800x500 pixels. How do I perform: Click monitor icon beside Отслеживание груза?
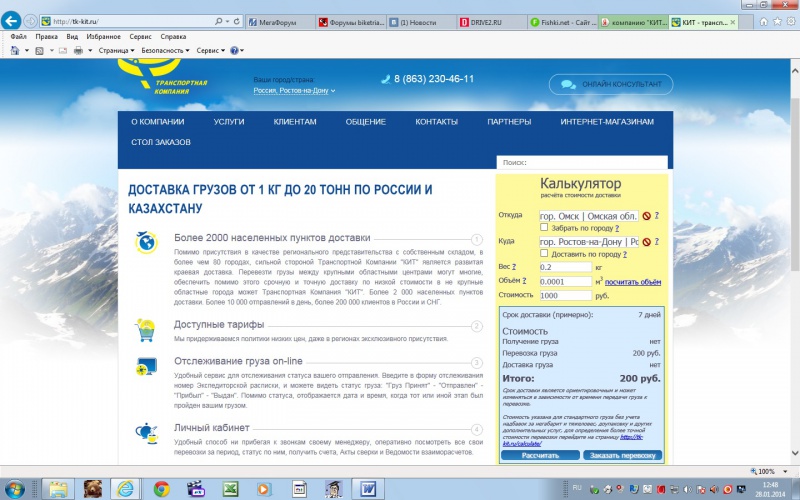(x=146, y=366)
